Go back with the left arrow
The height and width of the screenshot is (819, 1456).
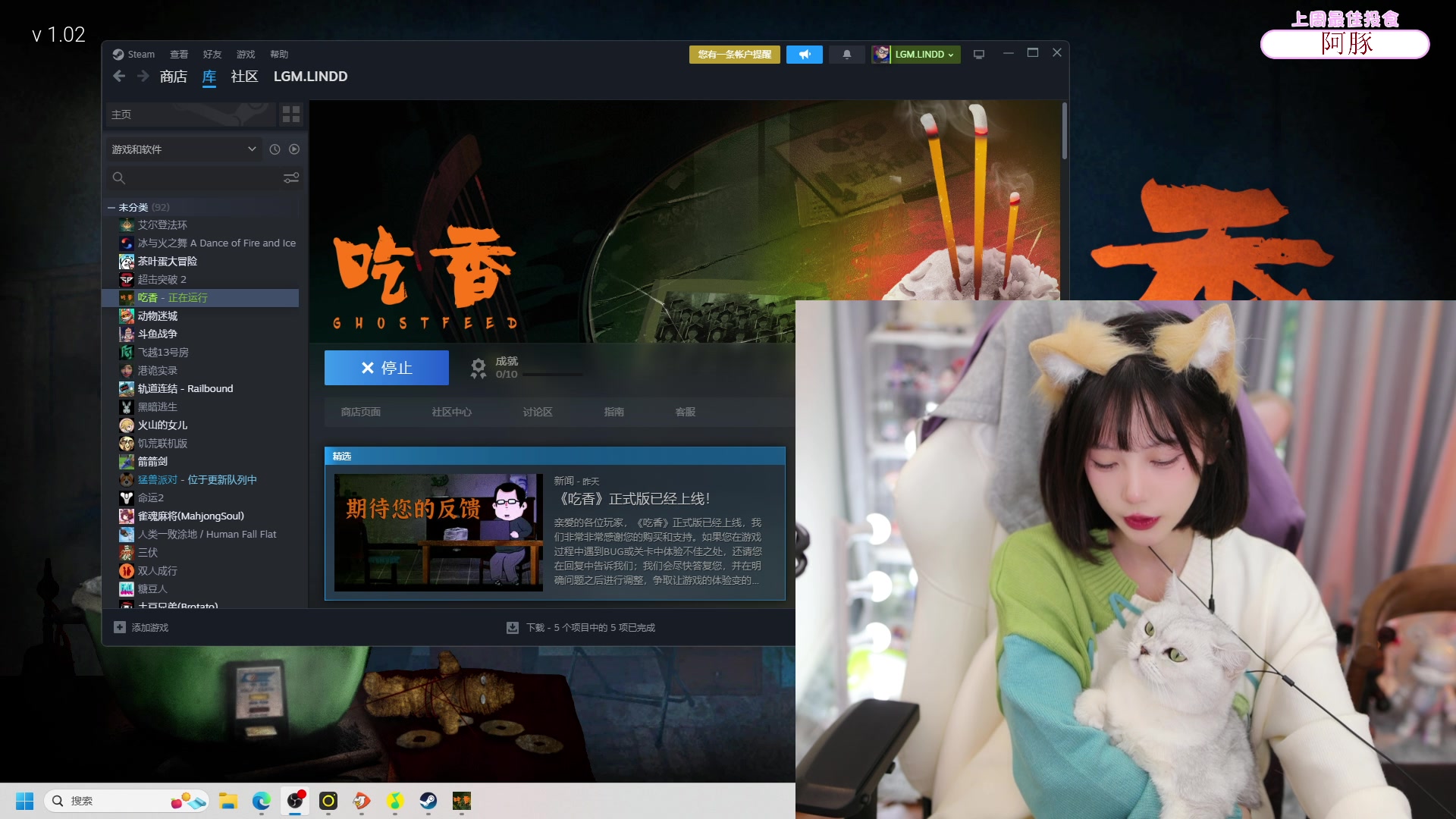click(x=119, y=77)
